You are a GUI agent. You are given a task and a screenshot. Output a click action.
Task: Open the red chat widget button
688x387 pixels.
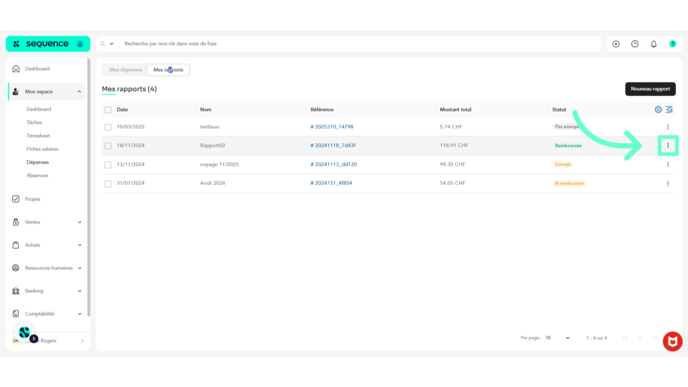[x=672, y=341]
